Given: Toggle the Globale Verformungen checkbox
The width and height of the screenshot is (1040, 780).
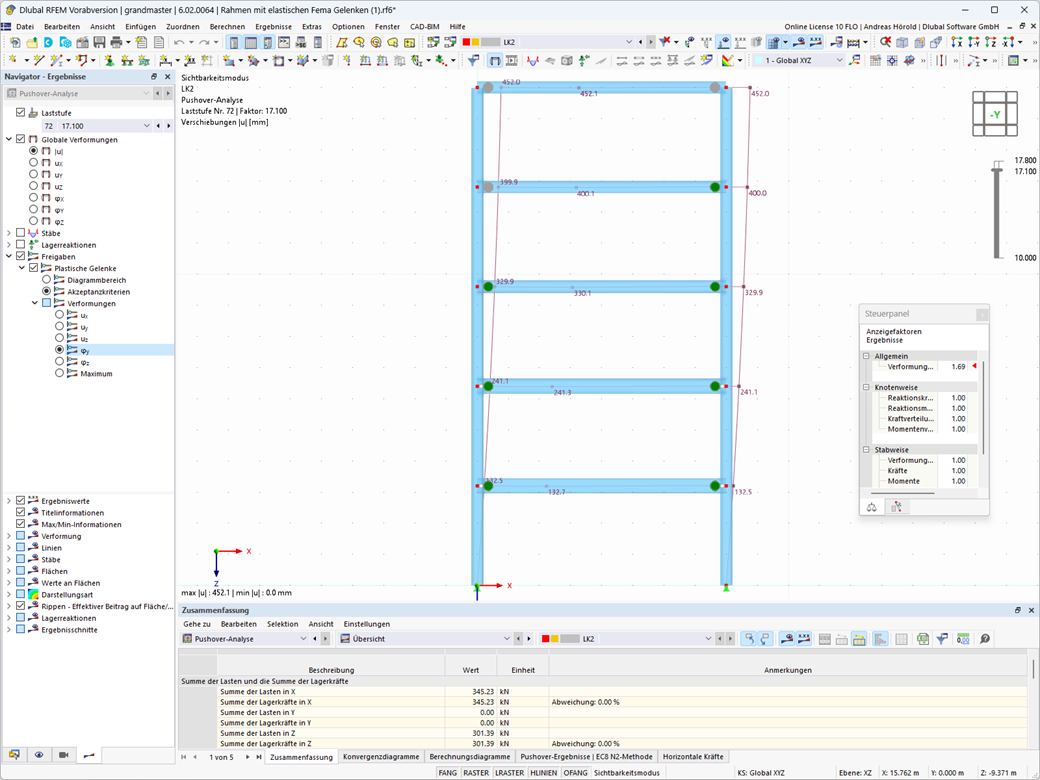Looking at the screenshot, I should pyautogui.click(x=21, y=139).
